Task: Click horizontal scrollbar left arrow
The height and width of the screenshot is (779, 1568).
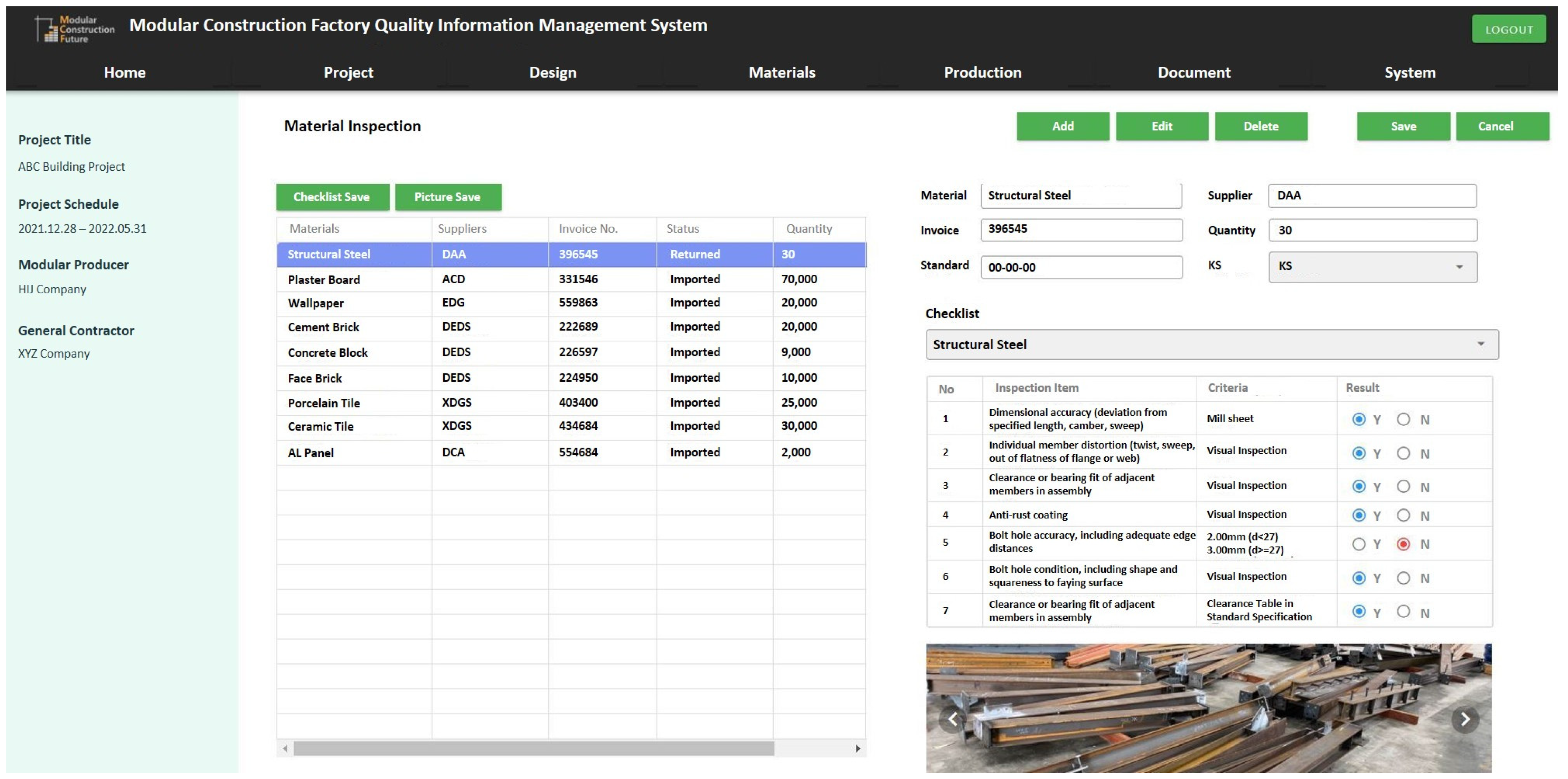Action: coord(285,748)
